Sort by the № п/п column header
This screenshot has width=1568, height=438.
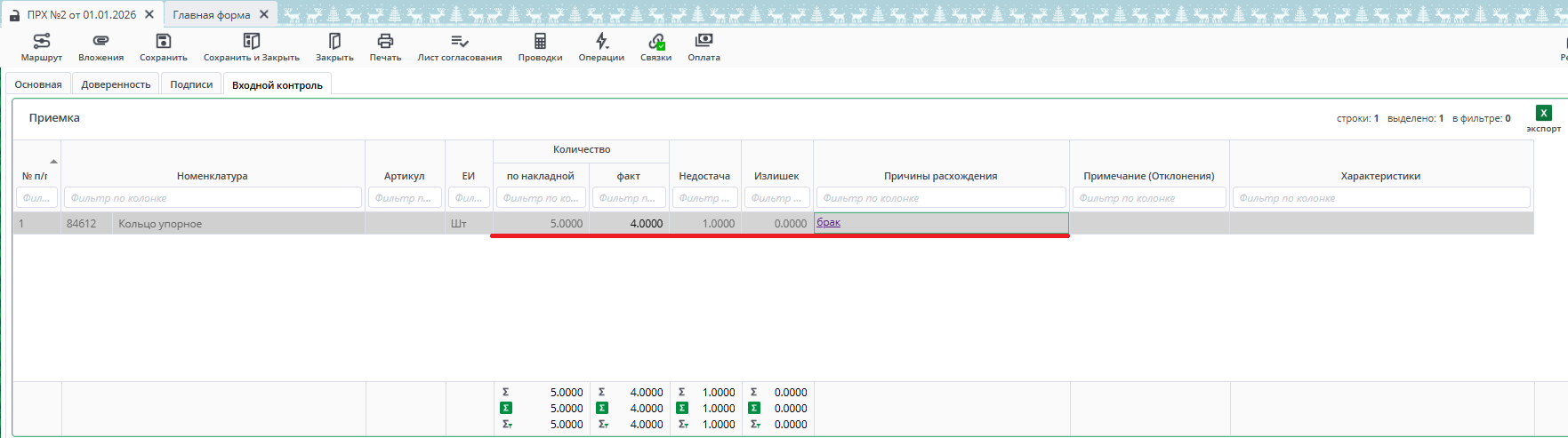click(x=36, y=176)
